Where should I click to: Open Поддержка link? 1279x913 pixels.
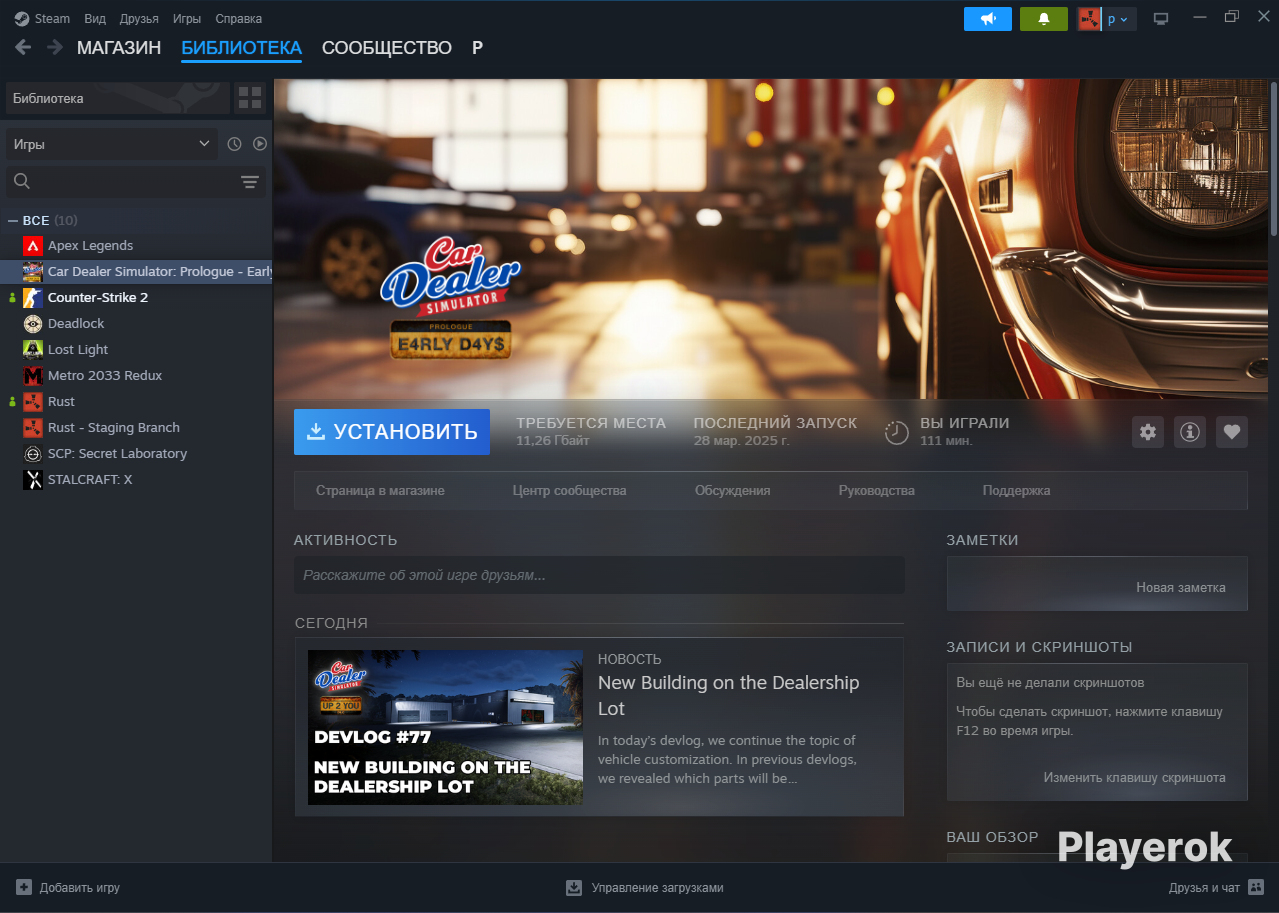1016,490
